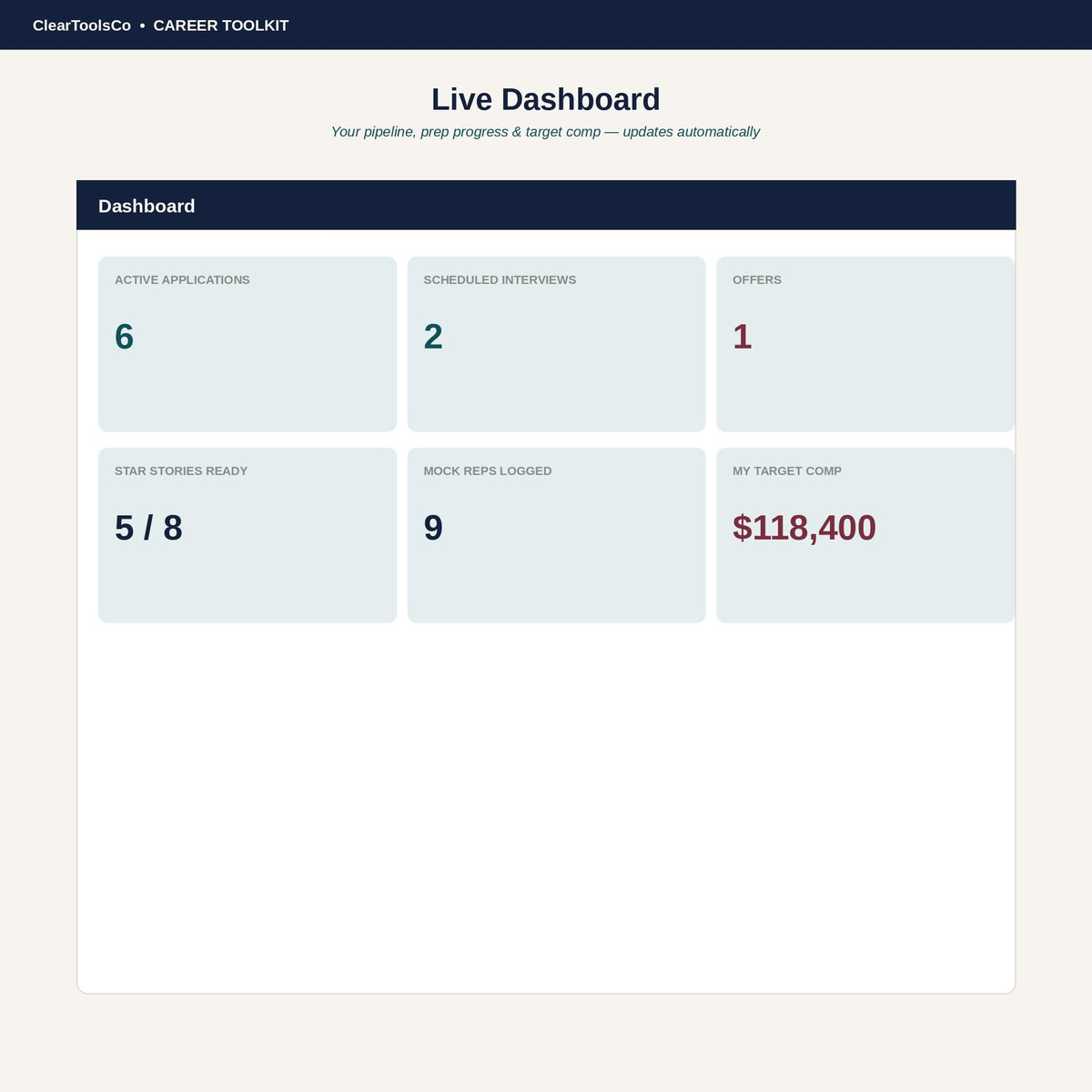Click the 5 / 8 stories value
The image size is (1092, 1092).
(x=148, y=528)
